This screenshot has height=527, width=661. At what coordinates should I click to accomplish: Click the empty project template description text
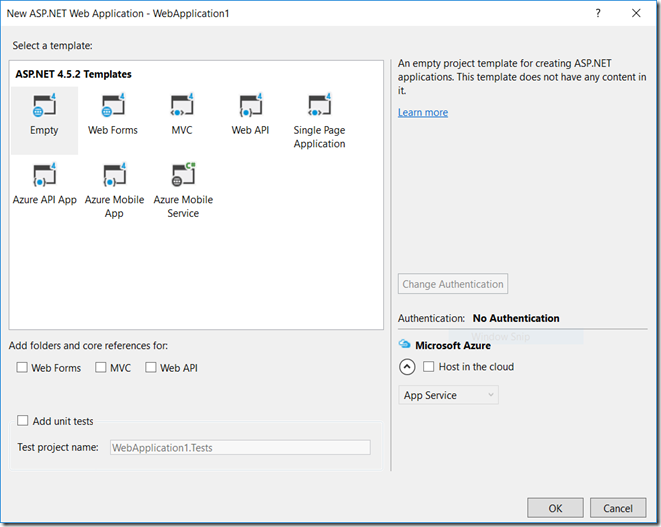(x=522, y=77)
